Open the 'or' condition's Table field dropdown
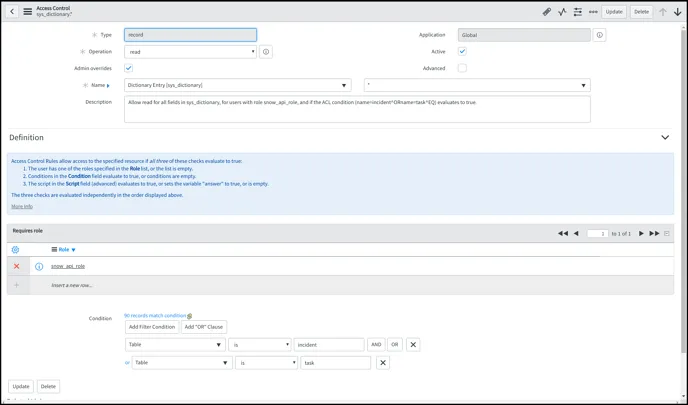 point(182,363)
